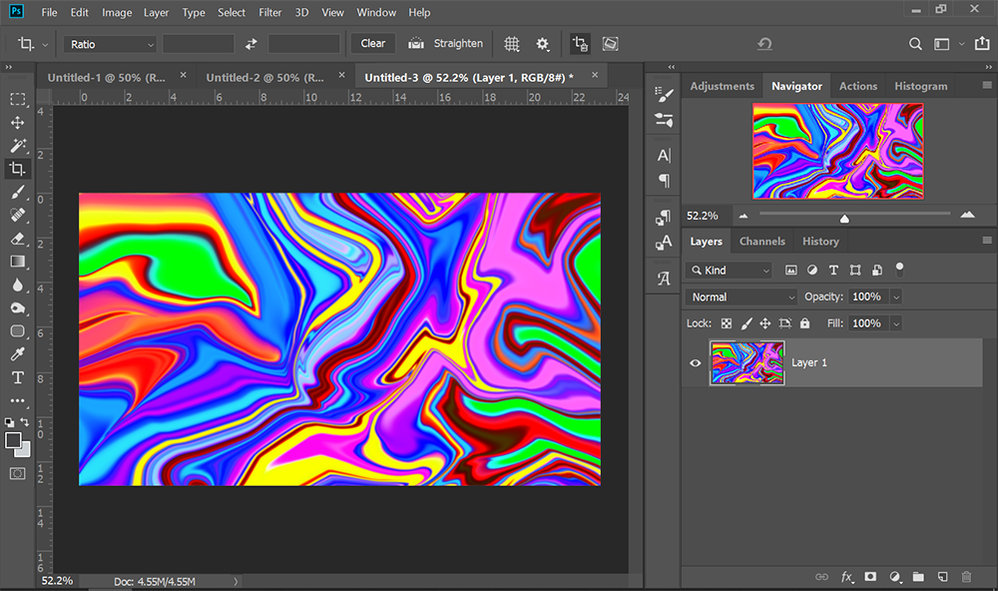
Task: Toggle the layer filtering switch on/off
Action: tap(900, 267)
